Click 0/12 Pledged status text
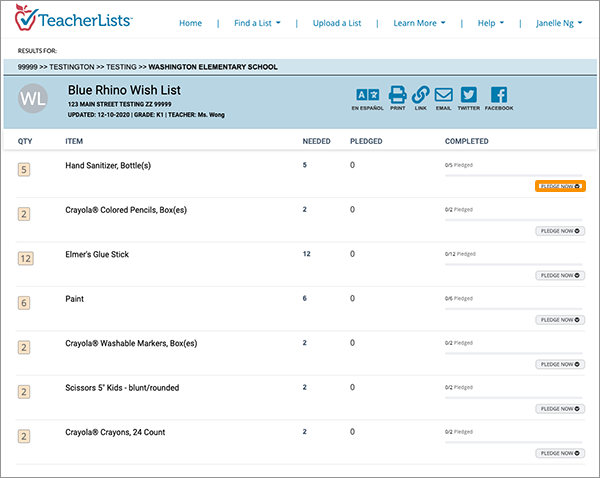The width and height of the screenshot is (600, 478). click(x=460, y=254)
